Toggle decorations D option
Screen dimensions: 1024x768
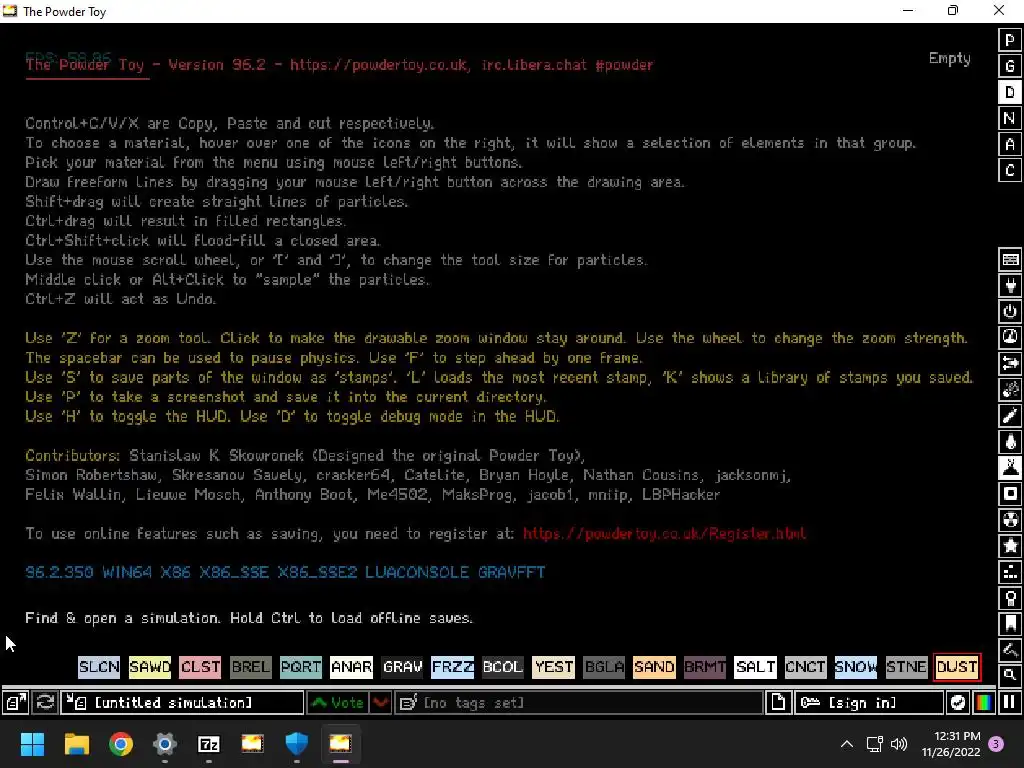[1010, 92]
